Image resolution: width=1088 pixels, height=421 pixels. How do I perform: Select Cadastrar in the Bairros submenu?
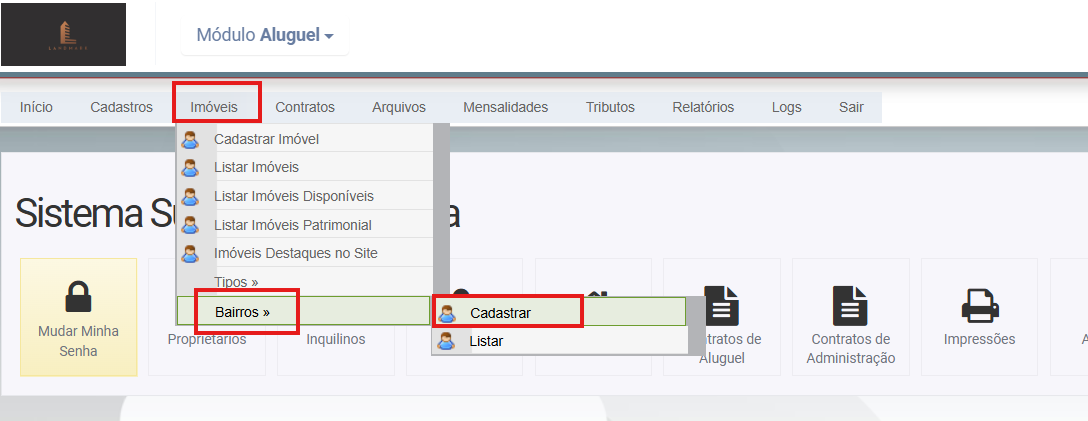coord(500,312)
